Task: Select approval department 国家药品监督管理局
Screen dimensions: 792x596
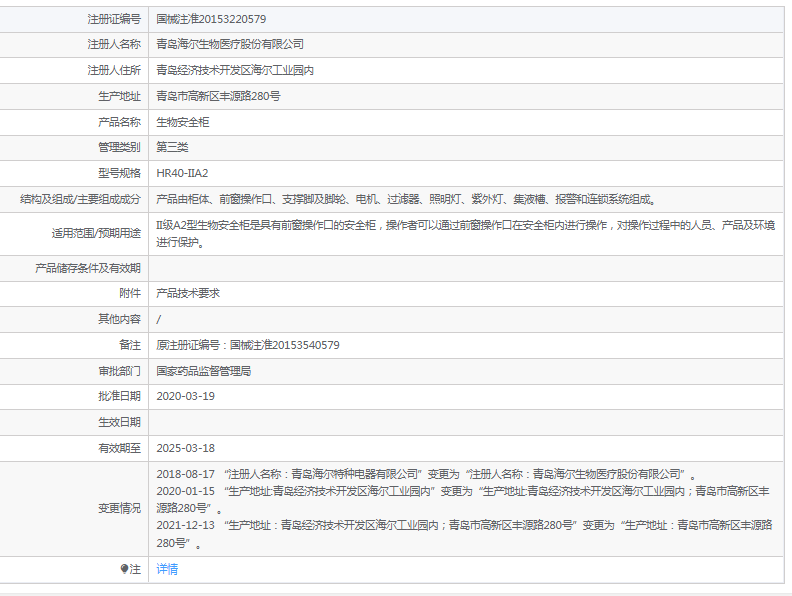Action: tap(204, 371)
